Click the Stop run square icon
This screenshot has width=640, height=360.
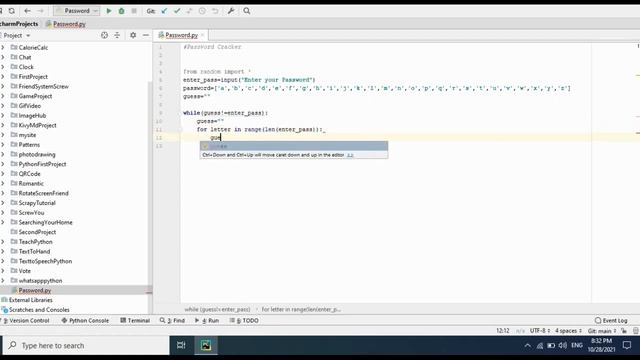coord(134,11)
